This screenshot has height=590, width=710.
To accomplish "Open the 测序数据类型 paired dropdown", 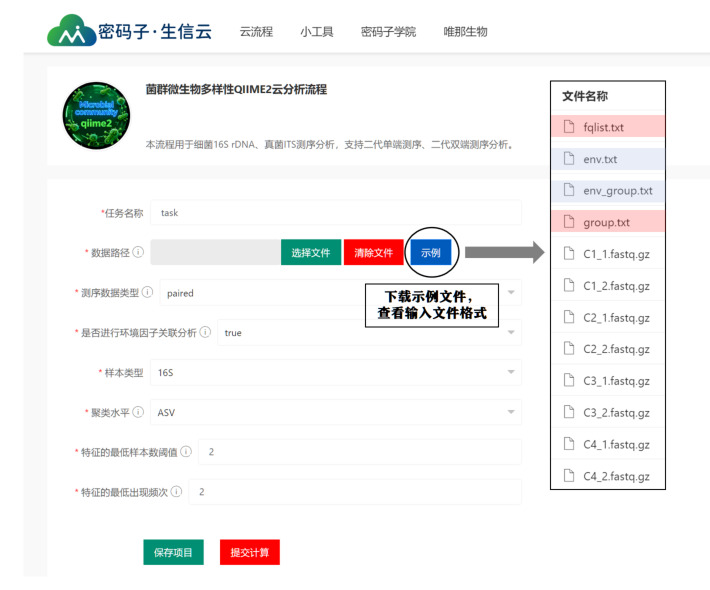I will 340,293.
